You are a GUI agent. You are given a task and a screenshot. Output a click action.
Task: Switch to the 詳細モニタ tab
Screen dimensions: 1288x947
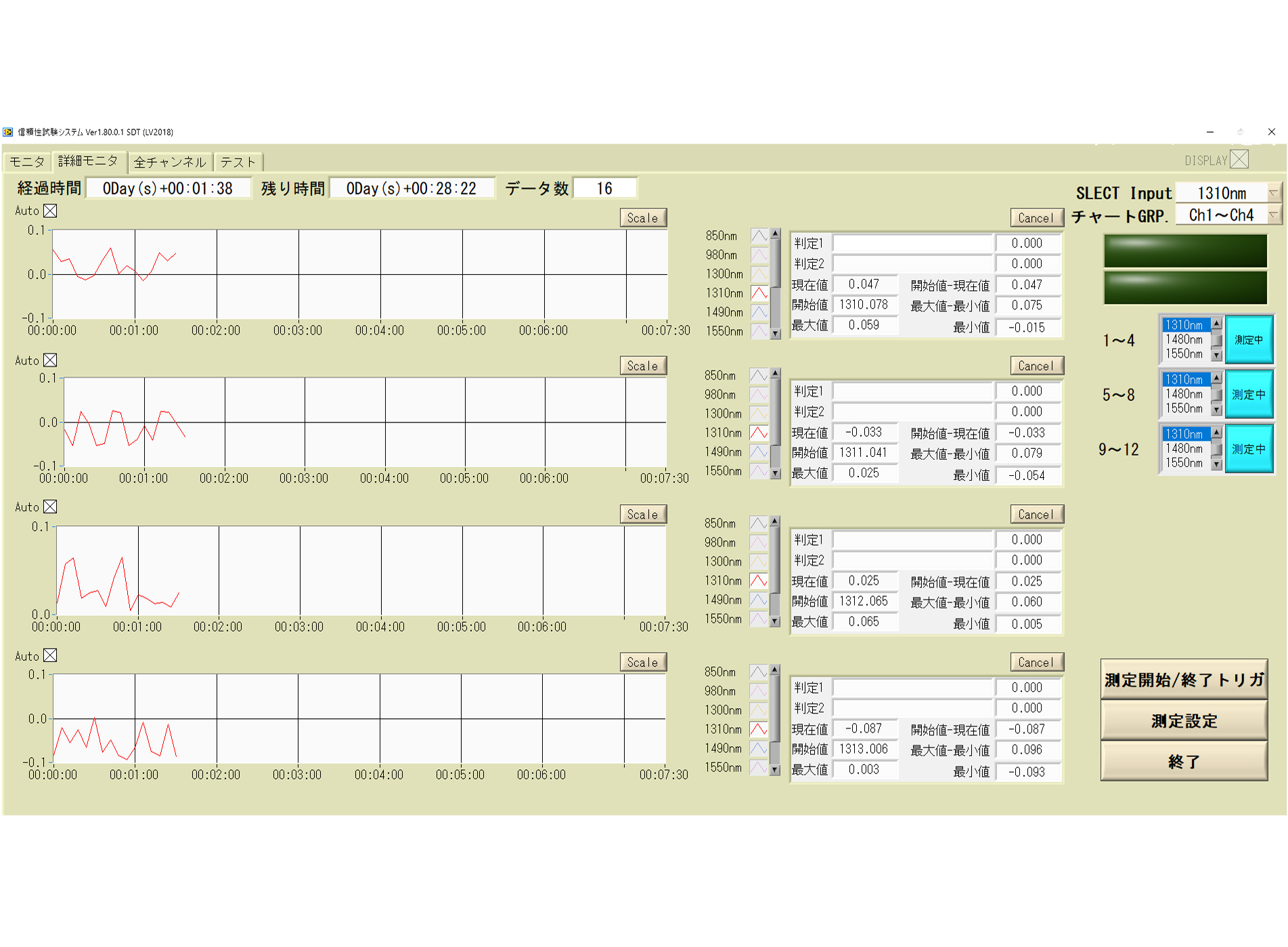[88, 161]
